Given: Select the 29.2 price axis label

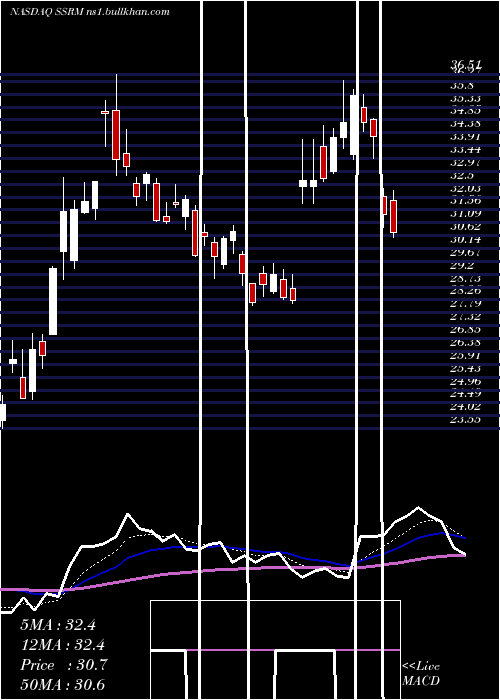Looking at the screenshot, I should 461,266.
